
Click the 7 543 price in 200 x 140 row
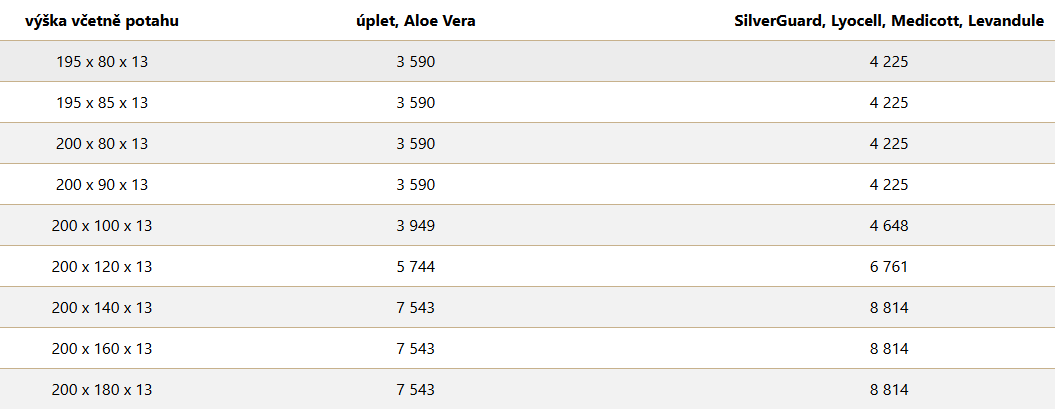(x=416, y=308)
